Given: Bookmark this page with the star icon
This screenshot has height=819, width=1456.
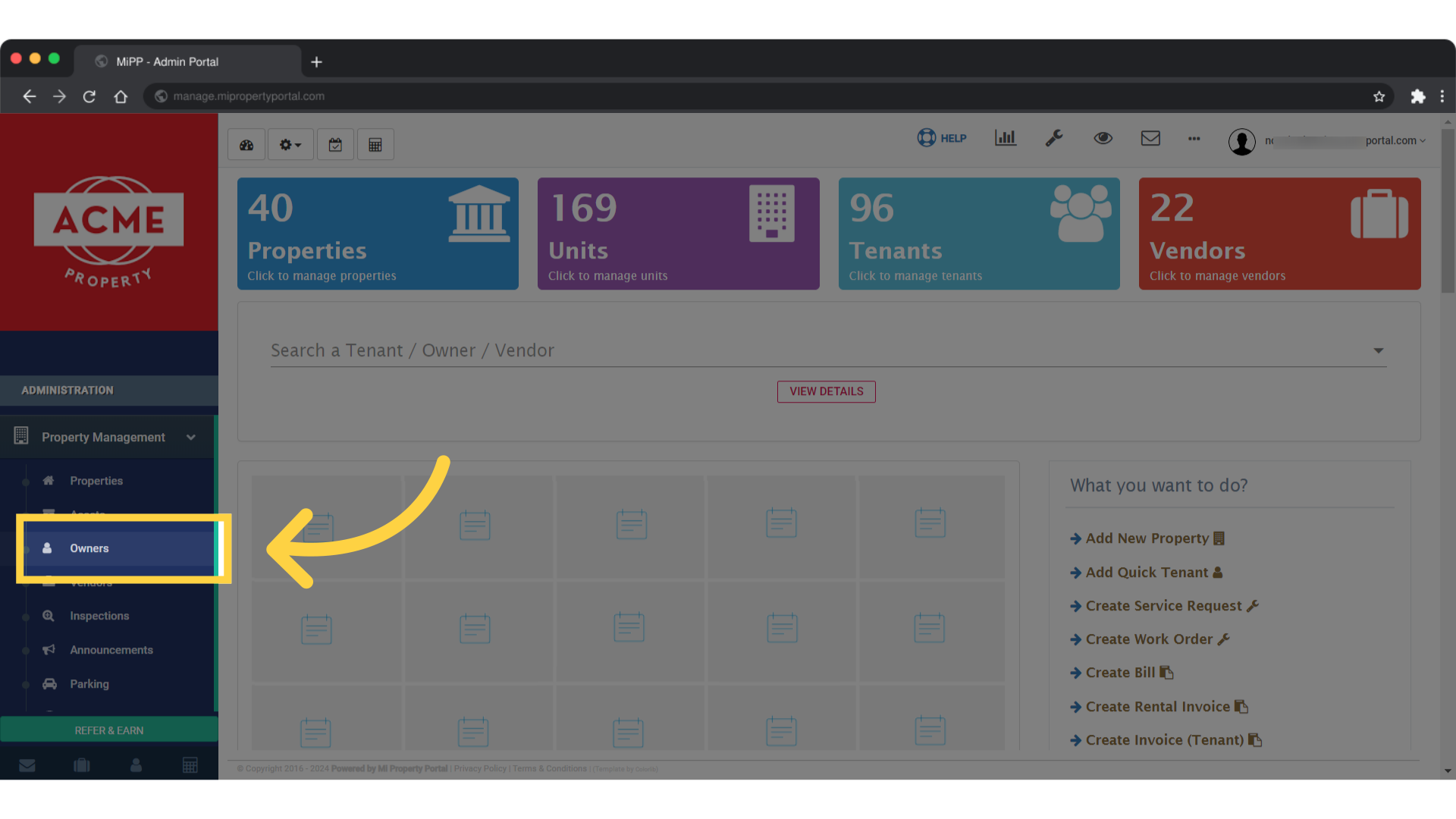Looking at the screenshot, I should click(x=1379, y=96).
